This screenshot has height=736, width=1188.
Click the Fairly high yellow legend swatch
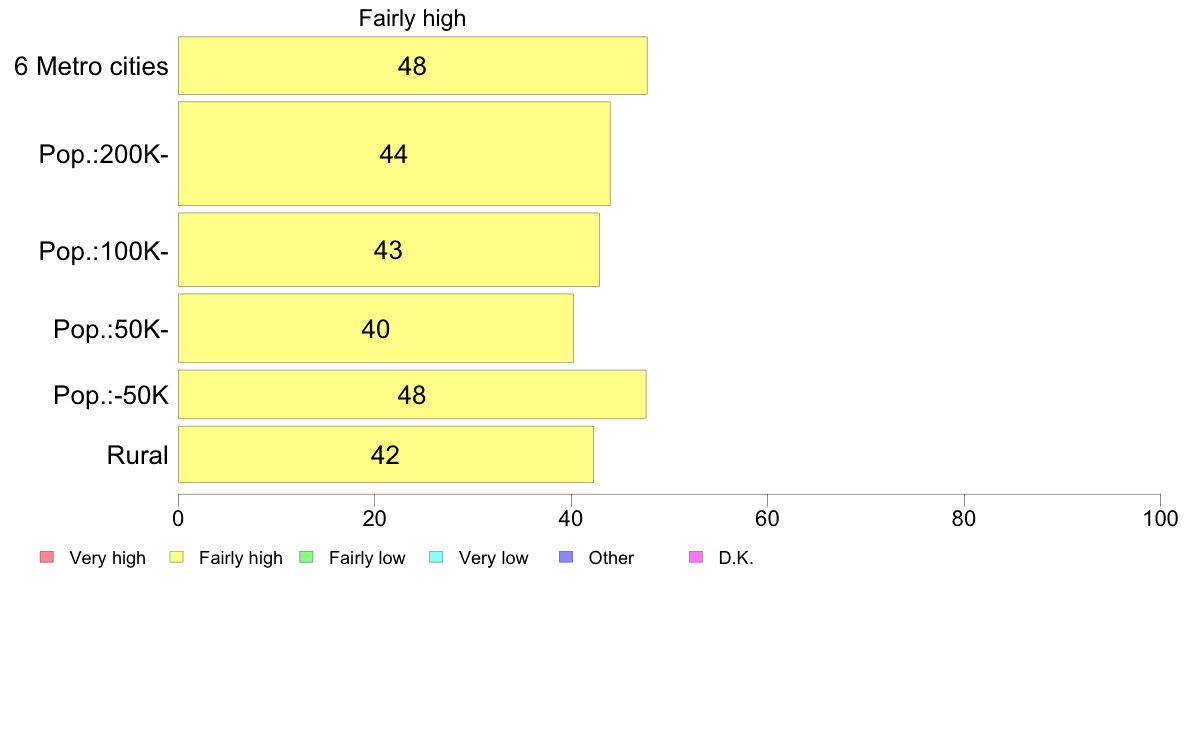(x=177, y=557)
